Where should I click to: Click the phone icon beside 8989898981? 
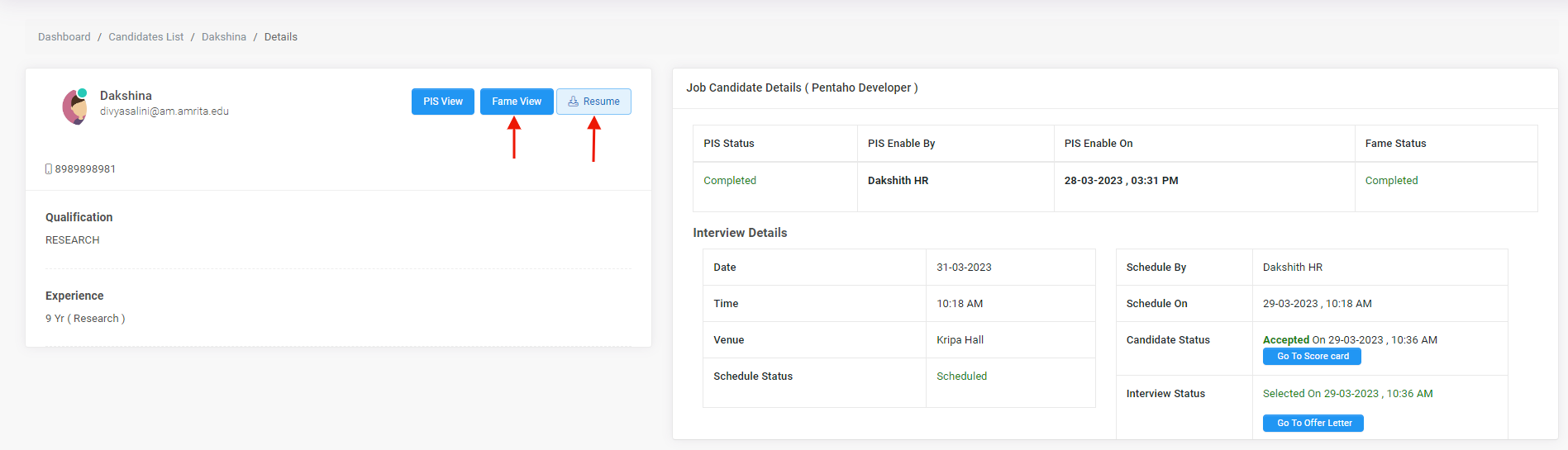point(49,169)
